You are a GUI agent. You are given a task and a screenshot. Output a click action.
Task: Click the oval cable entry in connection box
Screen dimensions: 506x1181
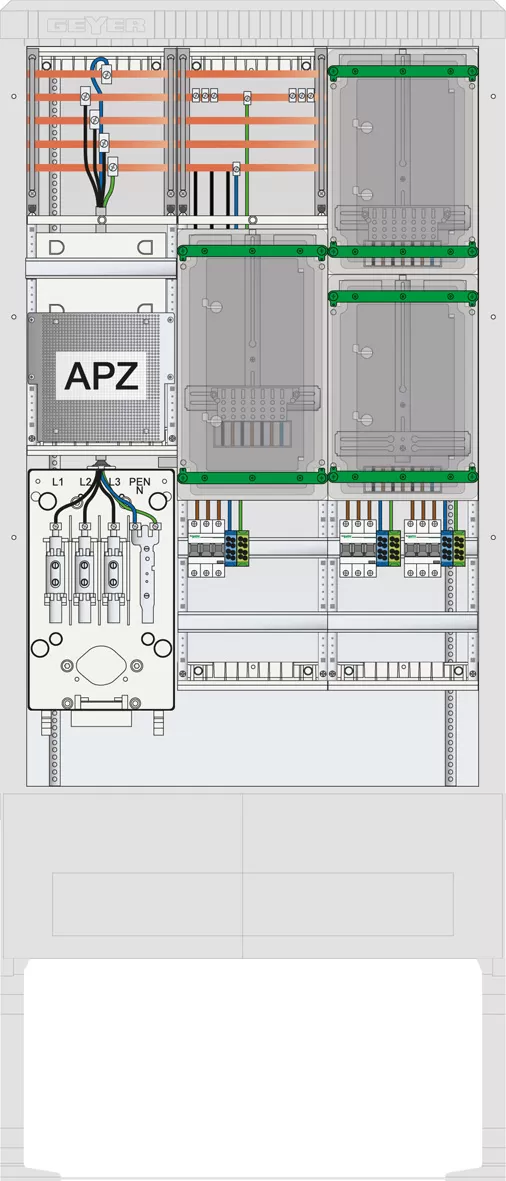coord(101,665)
